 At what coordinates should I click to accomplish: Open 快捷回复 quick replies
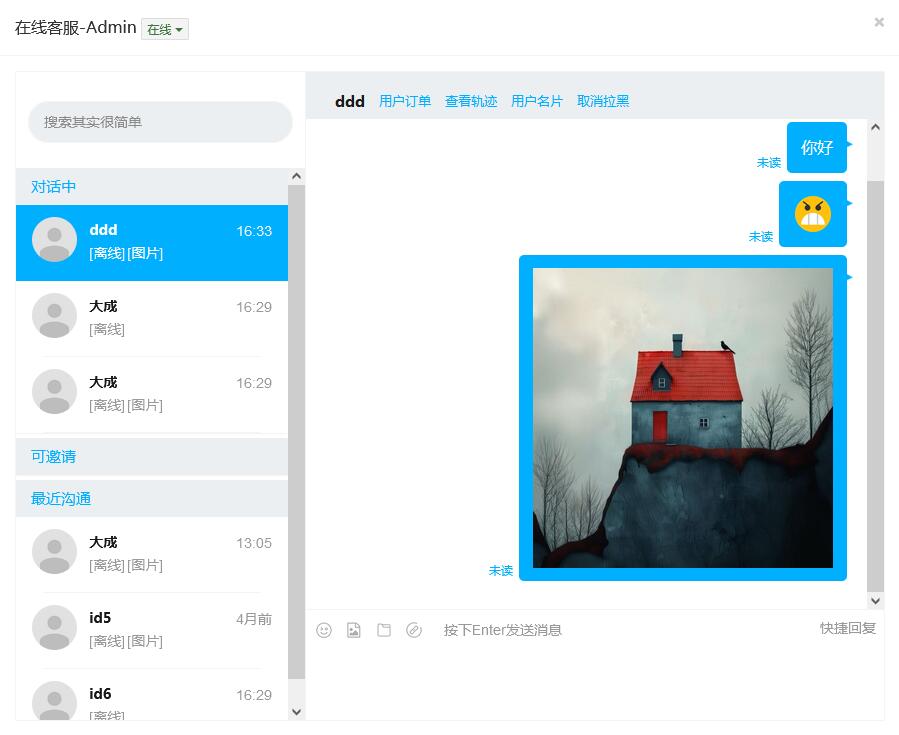coord(847,628)
